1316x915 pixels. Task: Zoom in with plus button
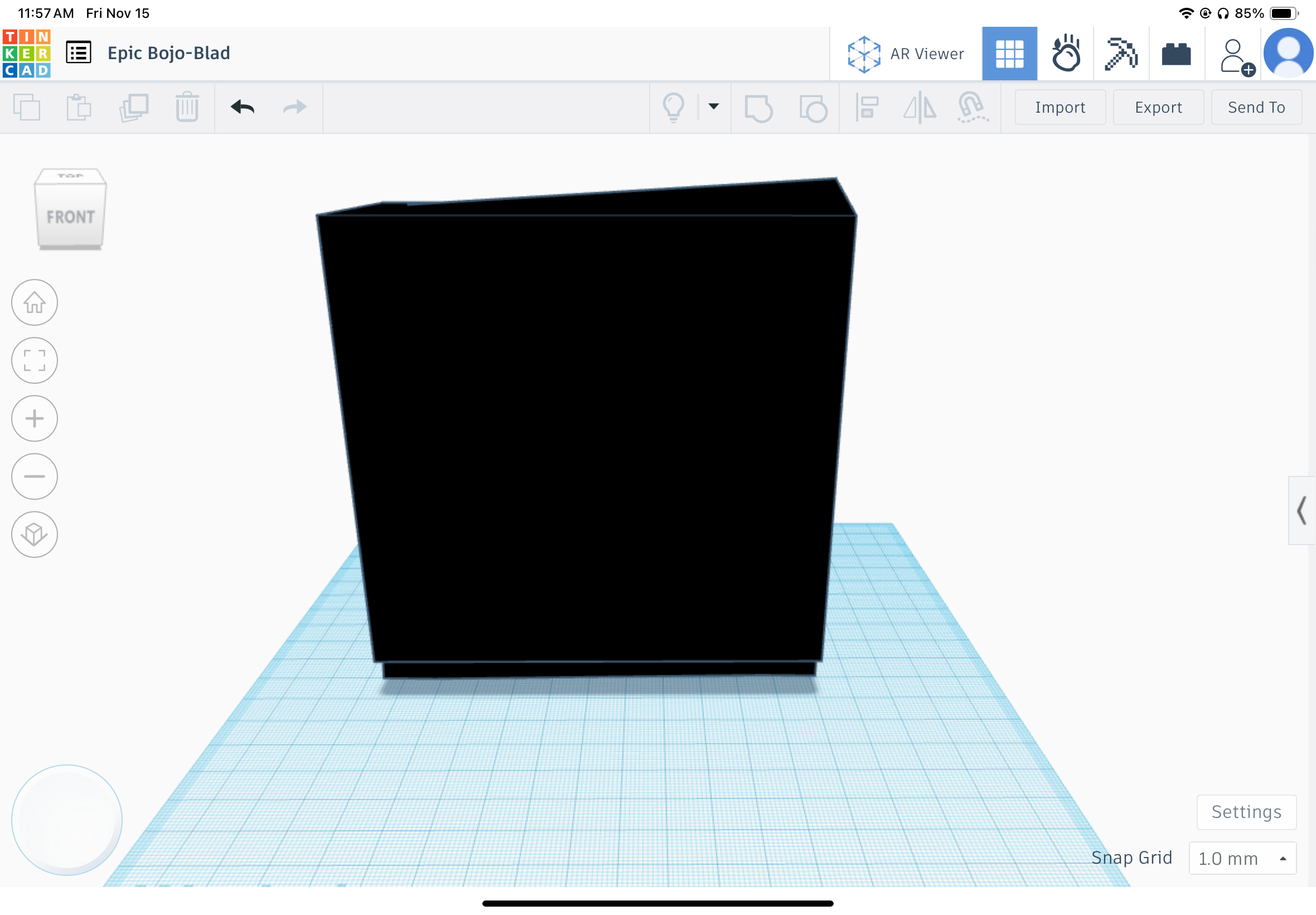point(35,418)
